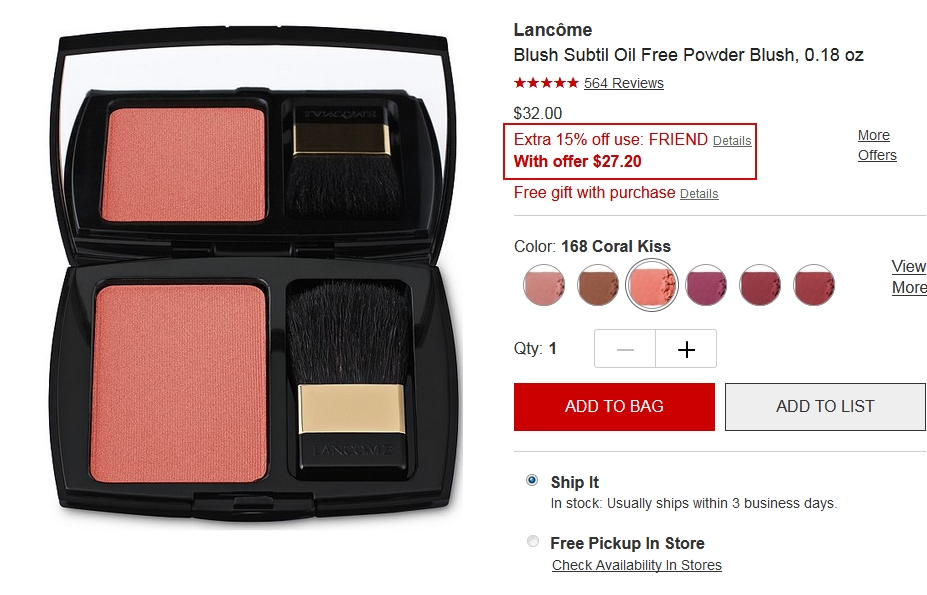Open Details for free gift with purchase

(699, 193)
